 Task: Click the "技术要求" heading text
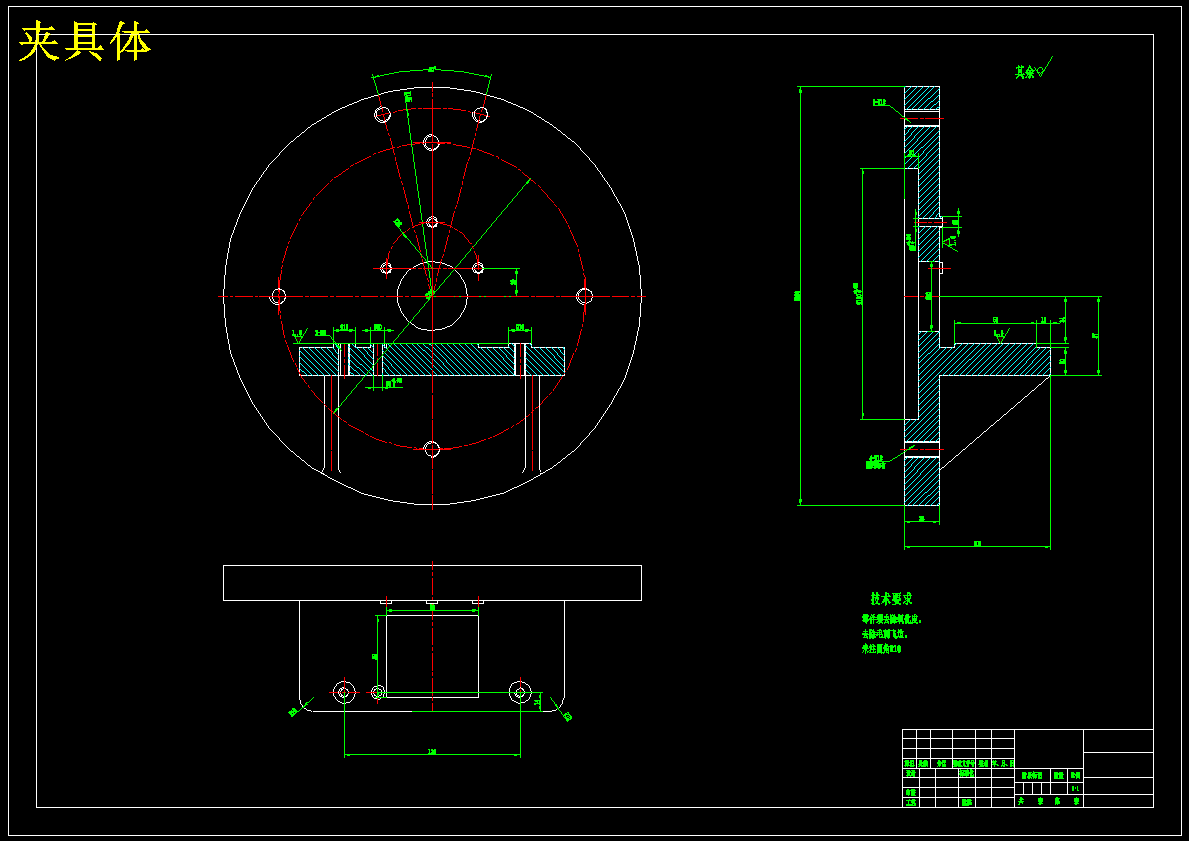(891, 599)
